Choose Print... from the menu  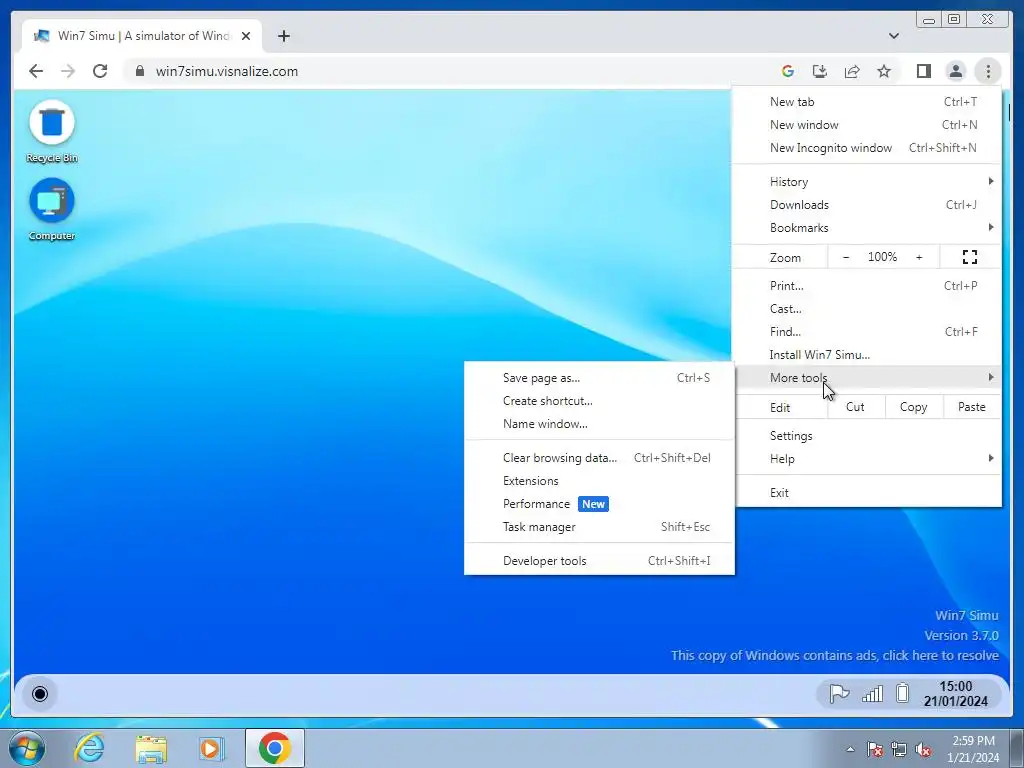click(866, 285)
